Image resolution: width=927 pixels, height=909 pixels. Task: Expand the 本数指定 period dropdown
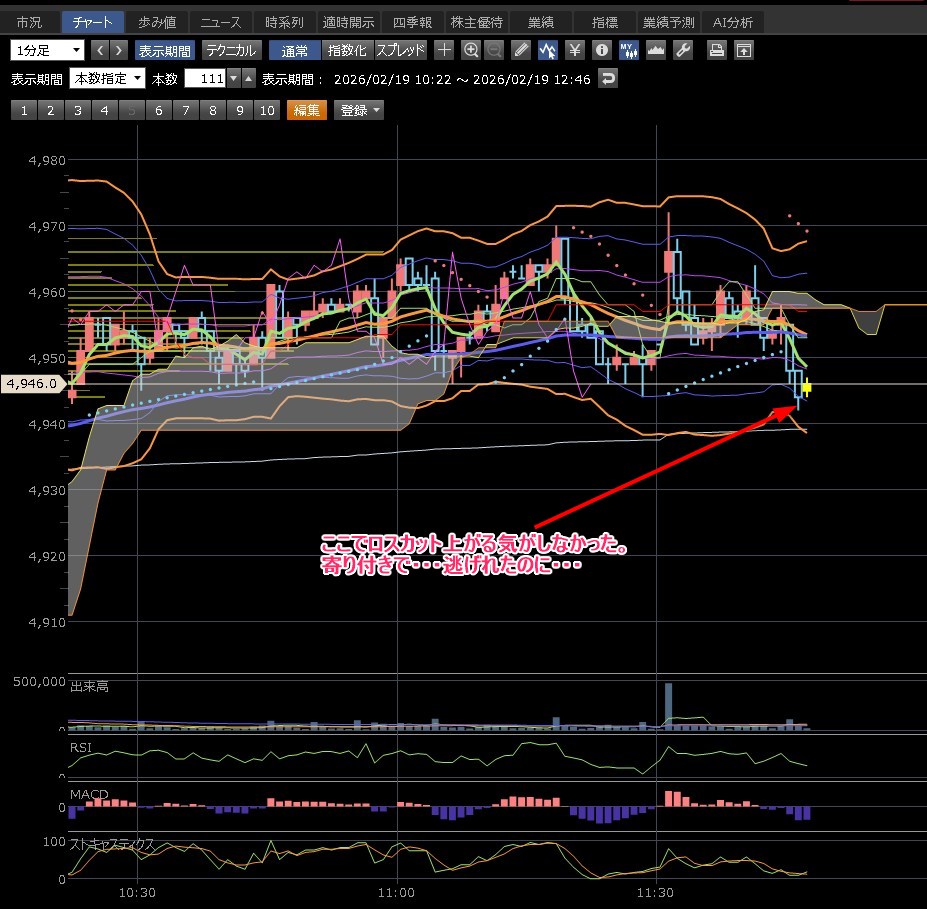pos(107,79)
